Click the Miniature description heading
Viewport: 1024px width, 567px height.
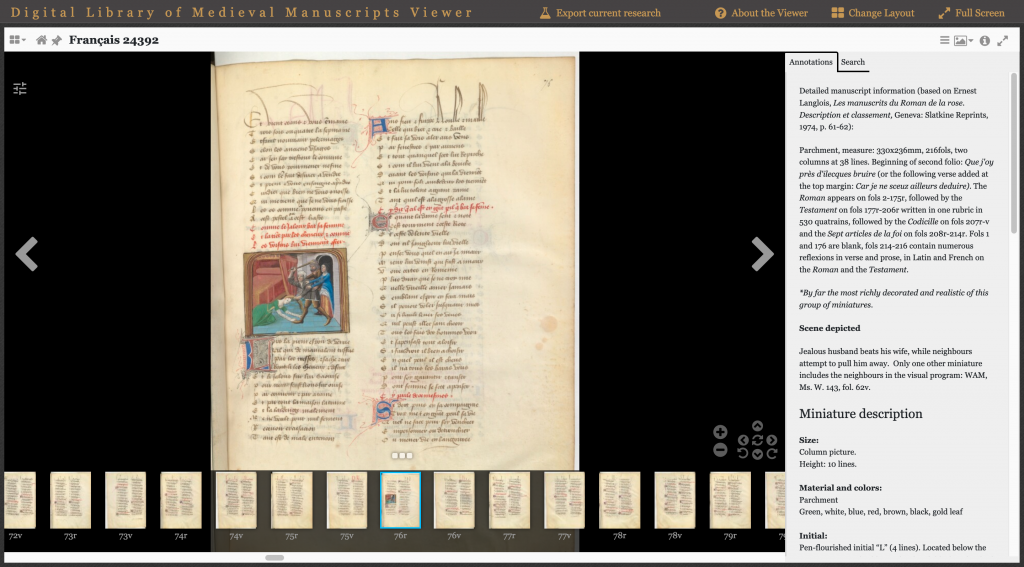click(861, 413)
